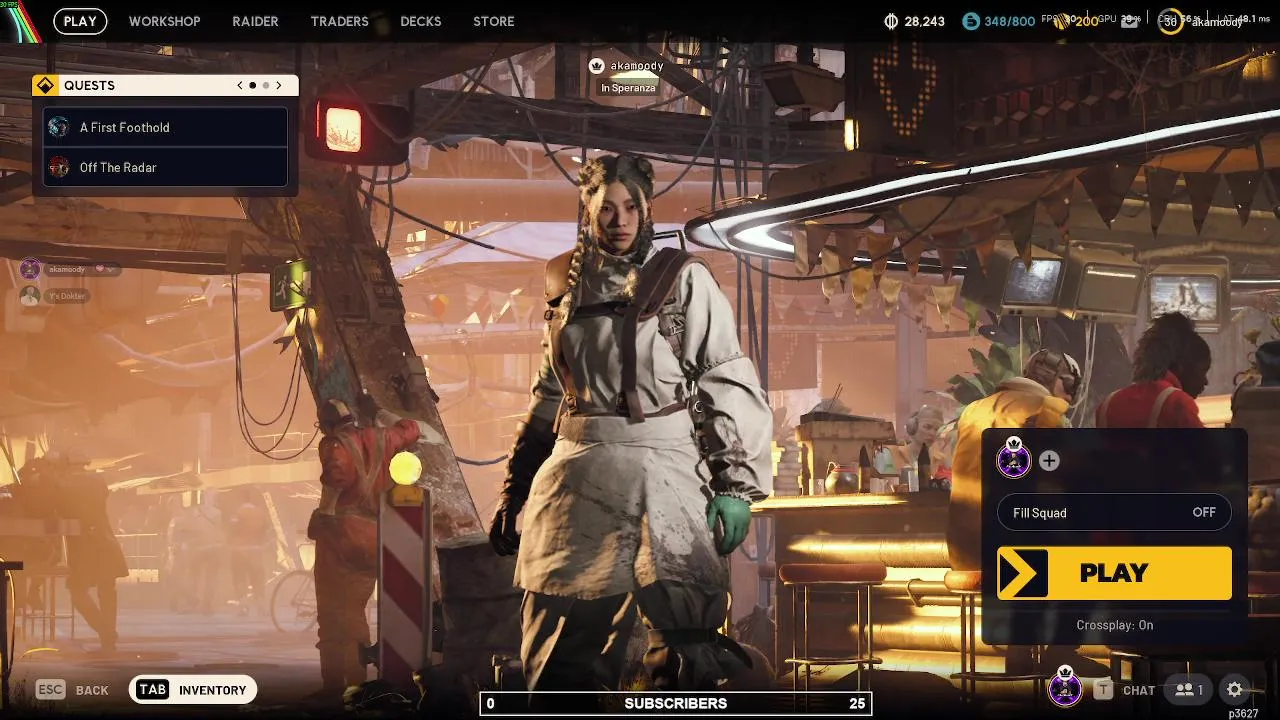Open the settings gear icon

click(1235, 690)
